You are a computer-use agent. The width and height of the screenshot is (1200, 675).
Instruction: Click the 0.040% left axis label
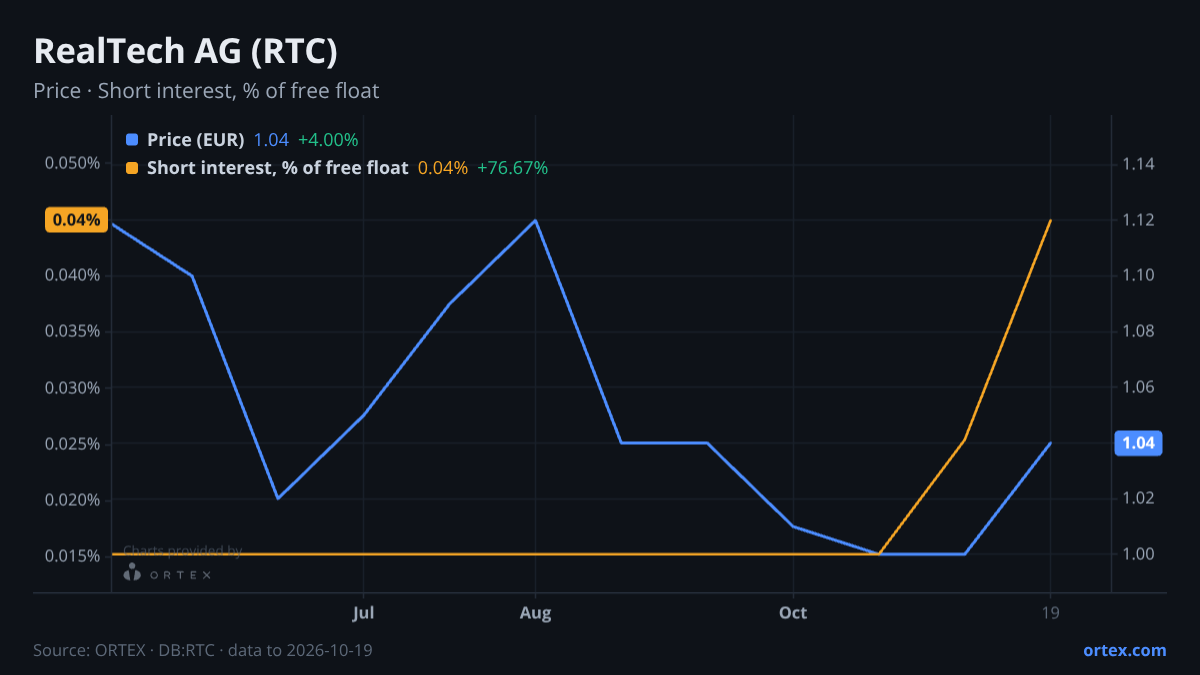click(x=72, y=276)
